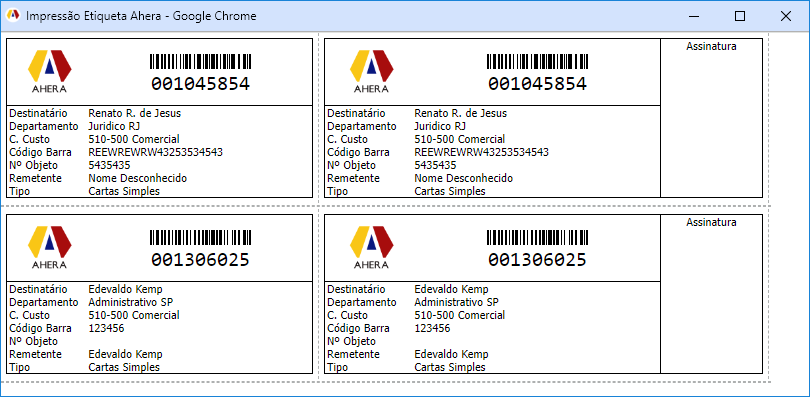Select barcode above 001045854 on top-left label
810x397 pixels.
tap(200, 62)
